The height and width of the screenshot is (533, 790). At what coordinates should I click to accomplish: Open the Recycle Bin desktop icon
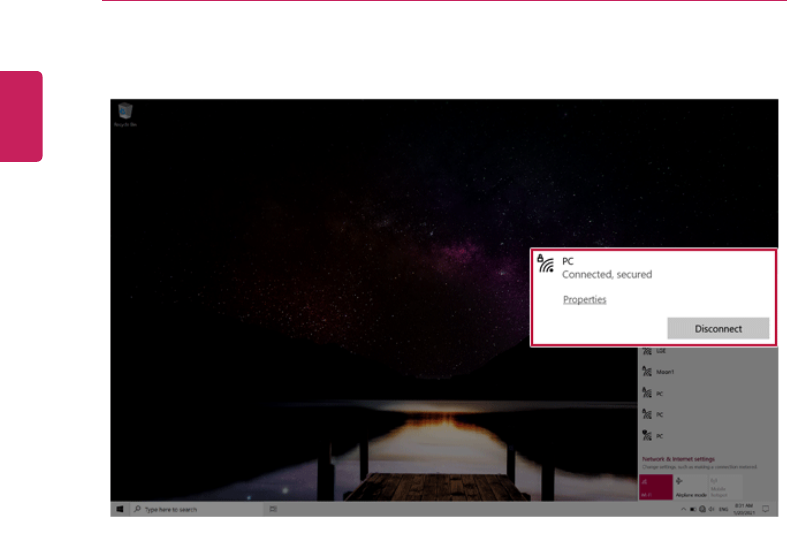125,114
